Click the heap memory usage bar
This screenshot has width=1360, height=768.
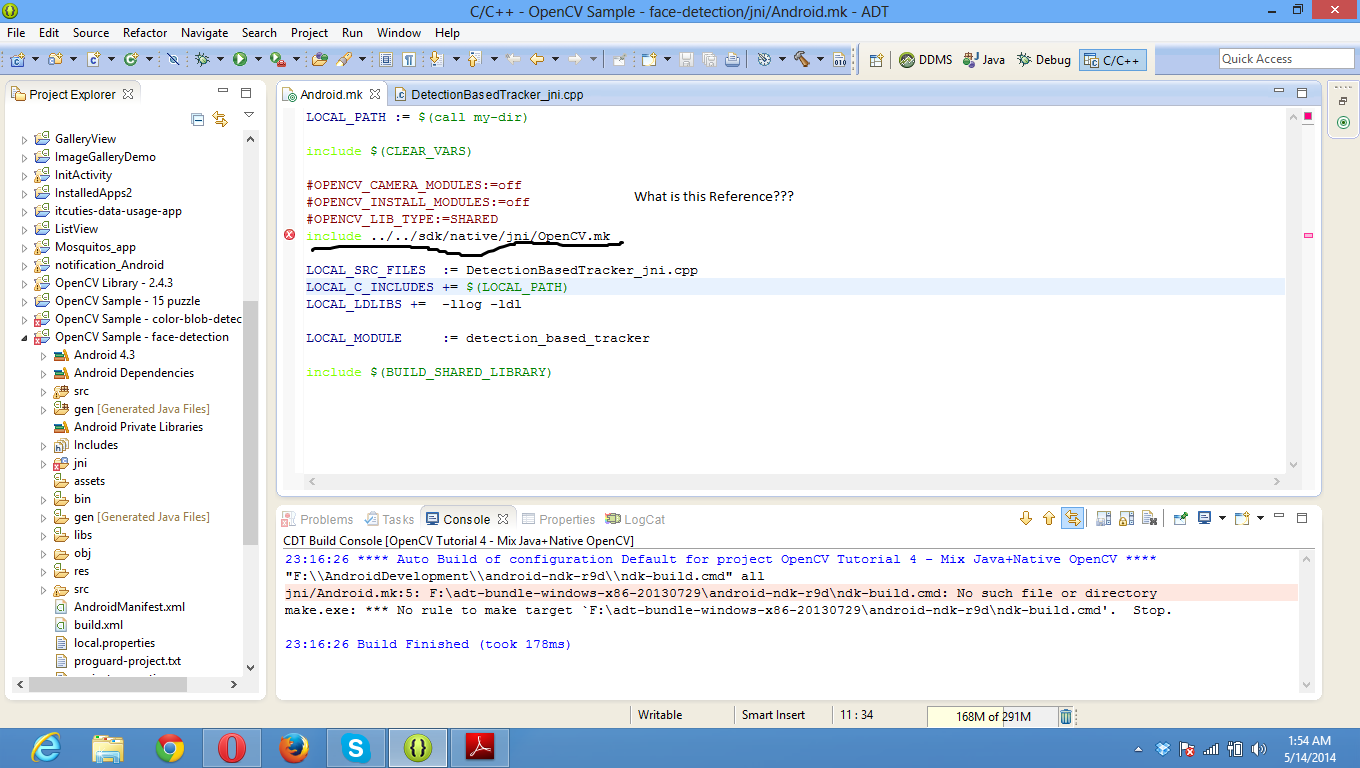click(991, 716)
